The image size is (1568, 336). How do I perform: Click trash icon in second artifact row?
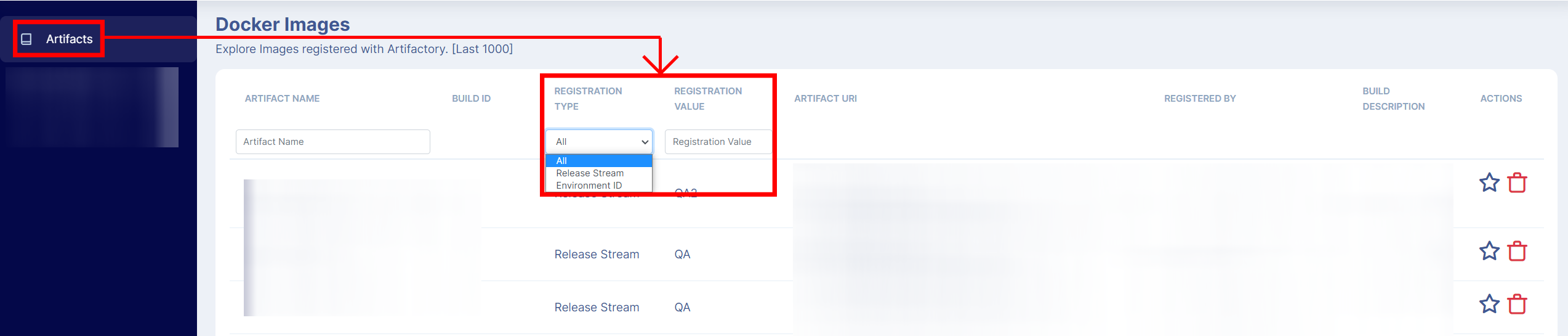(1517, 251)
